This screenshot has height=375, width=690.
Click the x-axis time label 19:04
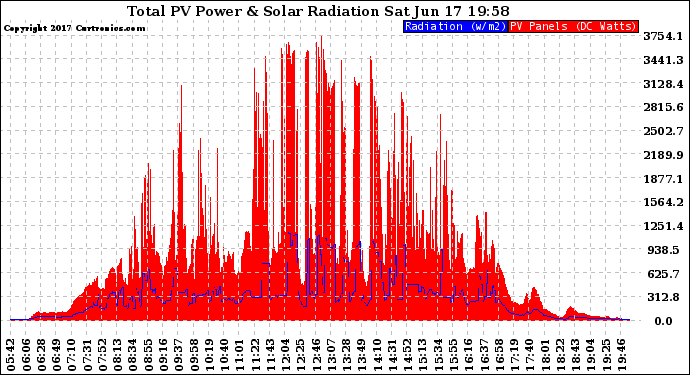(x=591, y=355)
